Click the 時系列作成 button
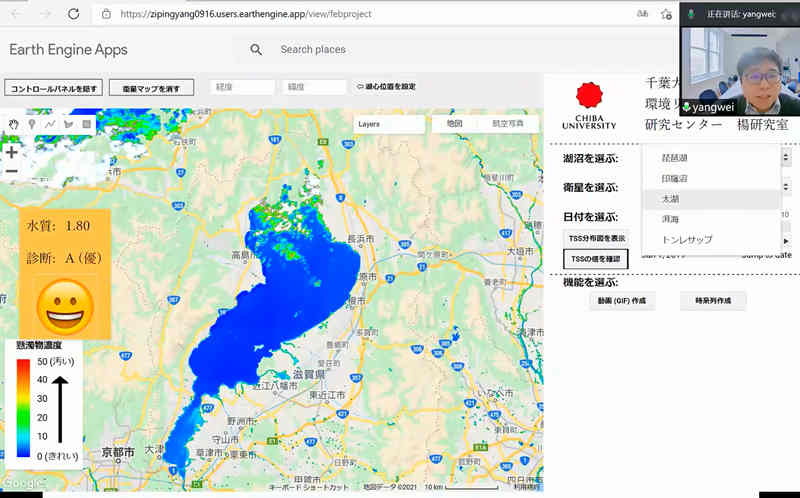 click(x=713, y=301)
